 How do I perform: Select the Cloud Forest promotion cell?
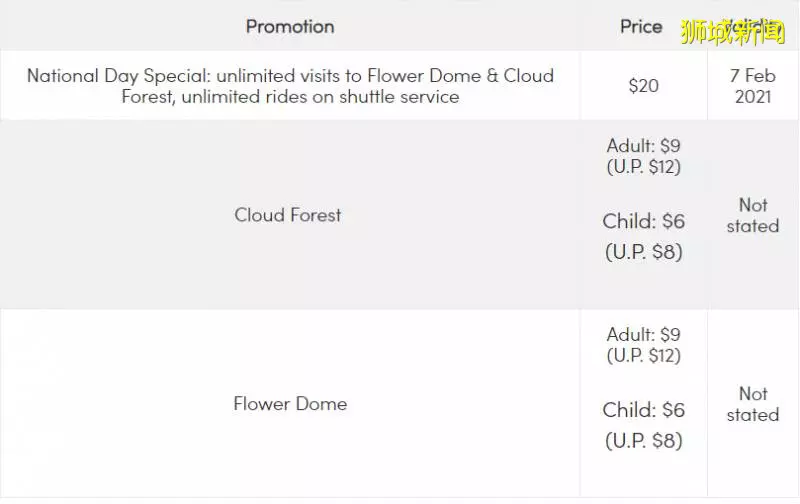click(288, 215)
